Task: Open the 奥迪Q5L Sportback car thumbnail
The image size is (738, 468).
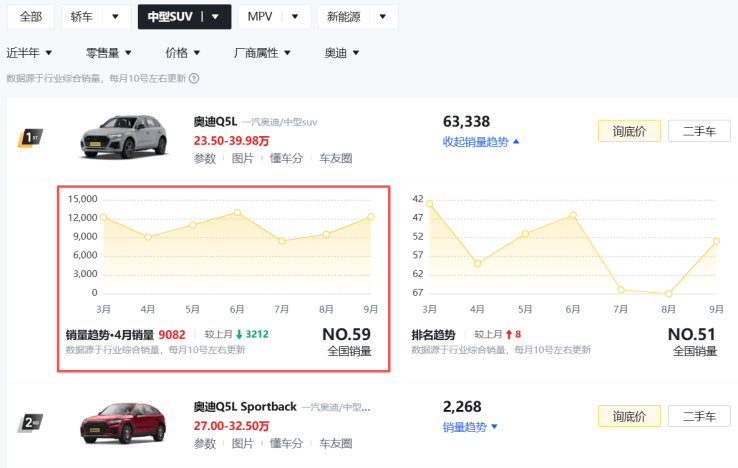Action: pos(123,423)
